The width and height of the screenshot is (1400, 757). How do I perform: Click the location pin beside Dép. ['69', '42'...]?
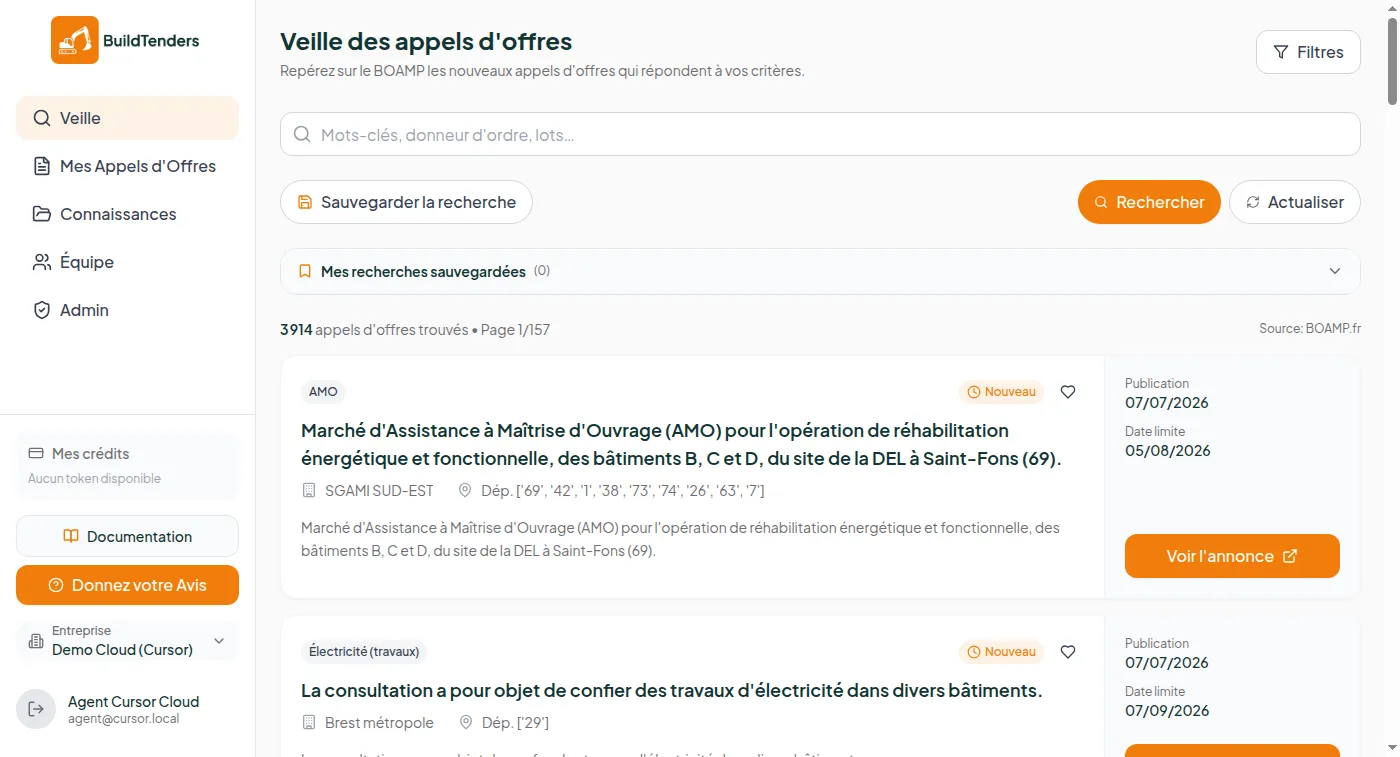point(465,490)
